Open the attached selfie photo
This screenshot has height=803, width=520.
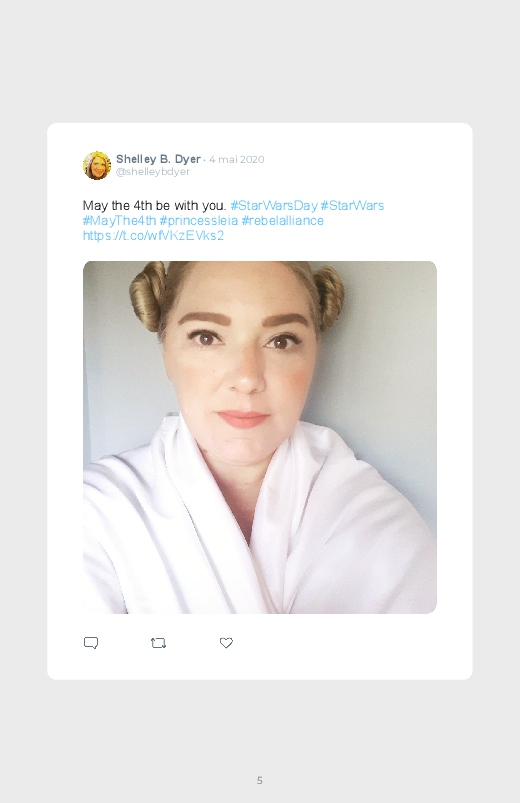(260, 437)
